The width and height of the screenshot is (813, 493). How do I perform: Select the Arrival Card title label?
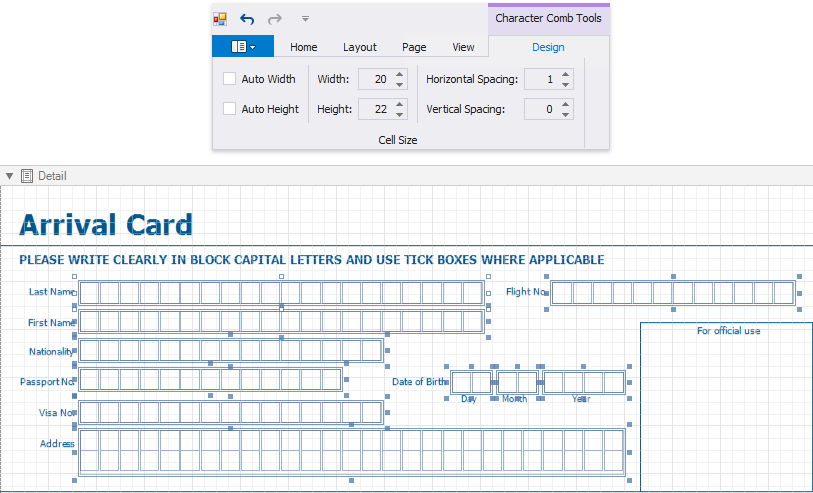pos(106,225)
